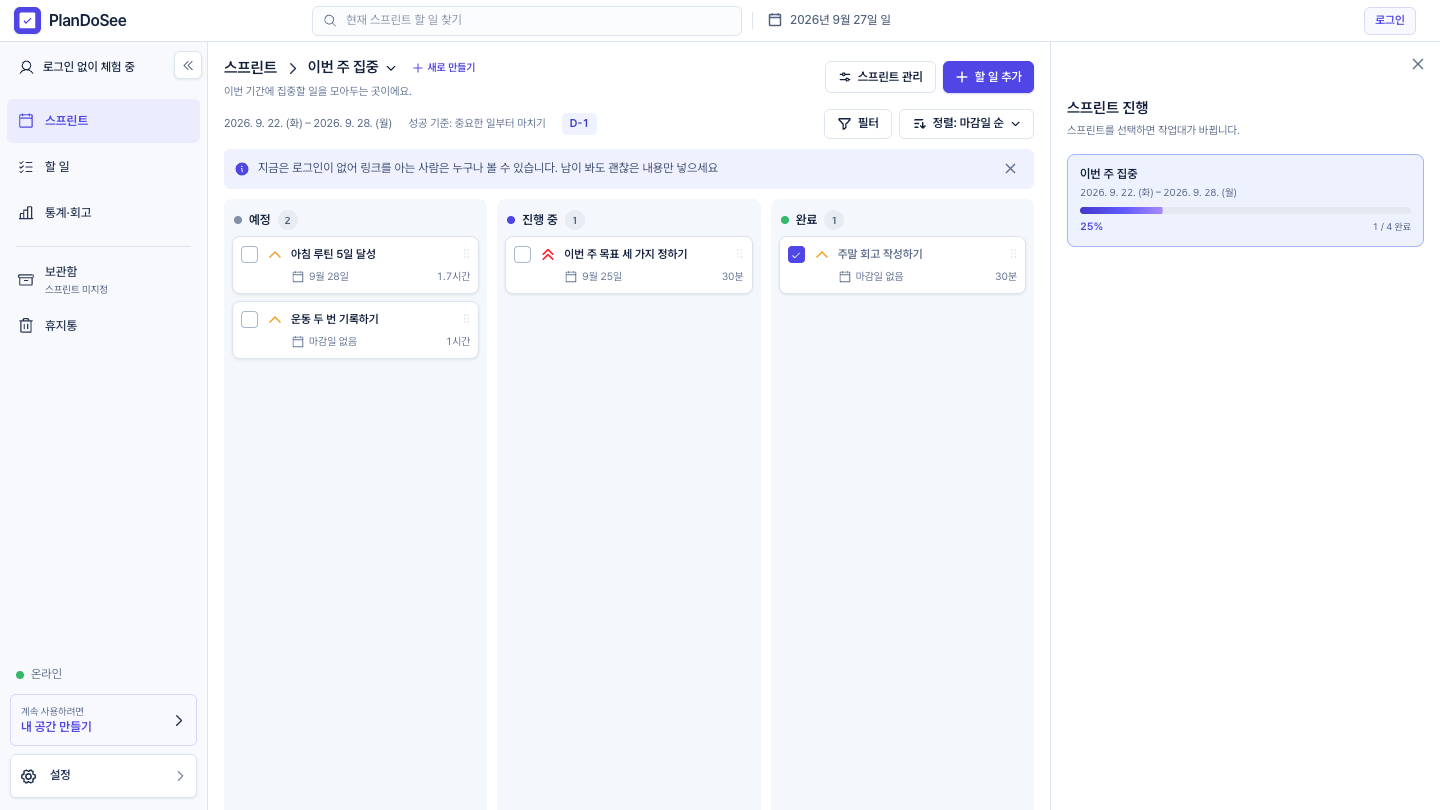
Task: Click priority arrow on 아침 루틴 5일 달성
Action: coord(275,254)
